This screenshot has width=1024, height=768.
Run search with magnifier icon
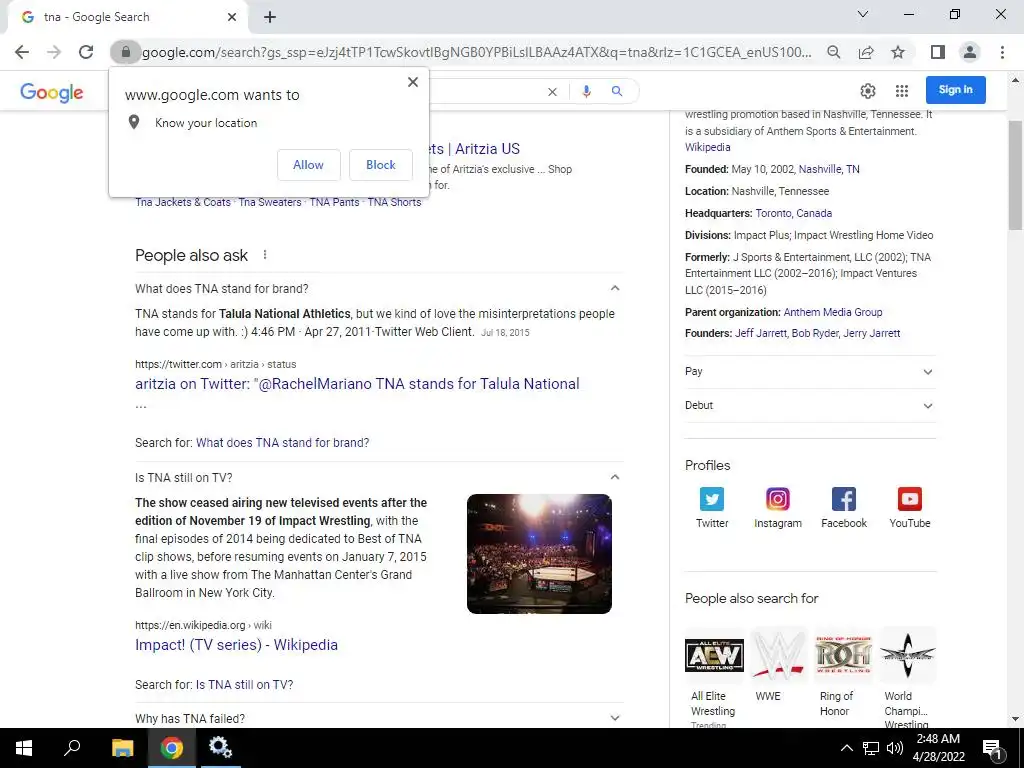pyautogui.click(x=616, y=91)
